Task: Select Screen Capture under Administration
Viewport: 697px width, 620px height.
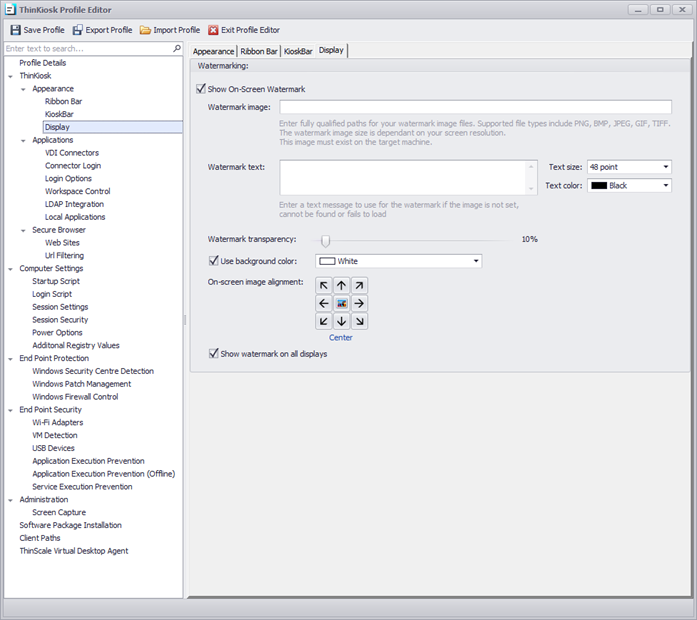Action: click(x=59, y=512)
